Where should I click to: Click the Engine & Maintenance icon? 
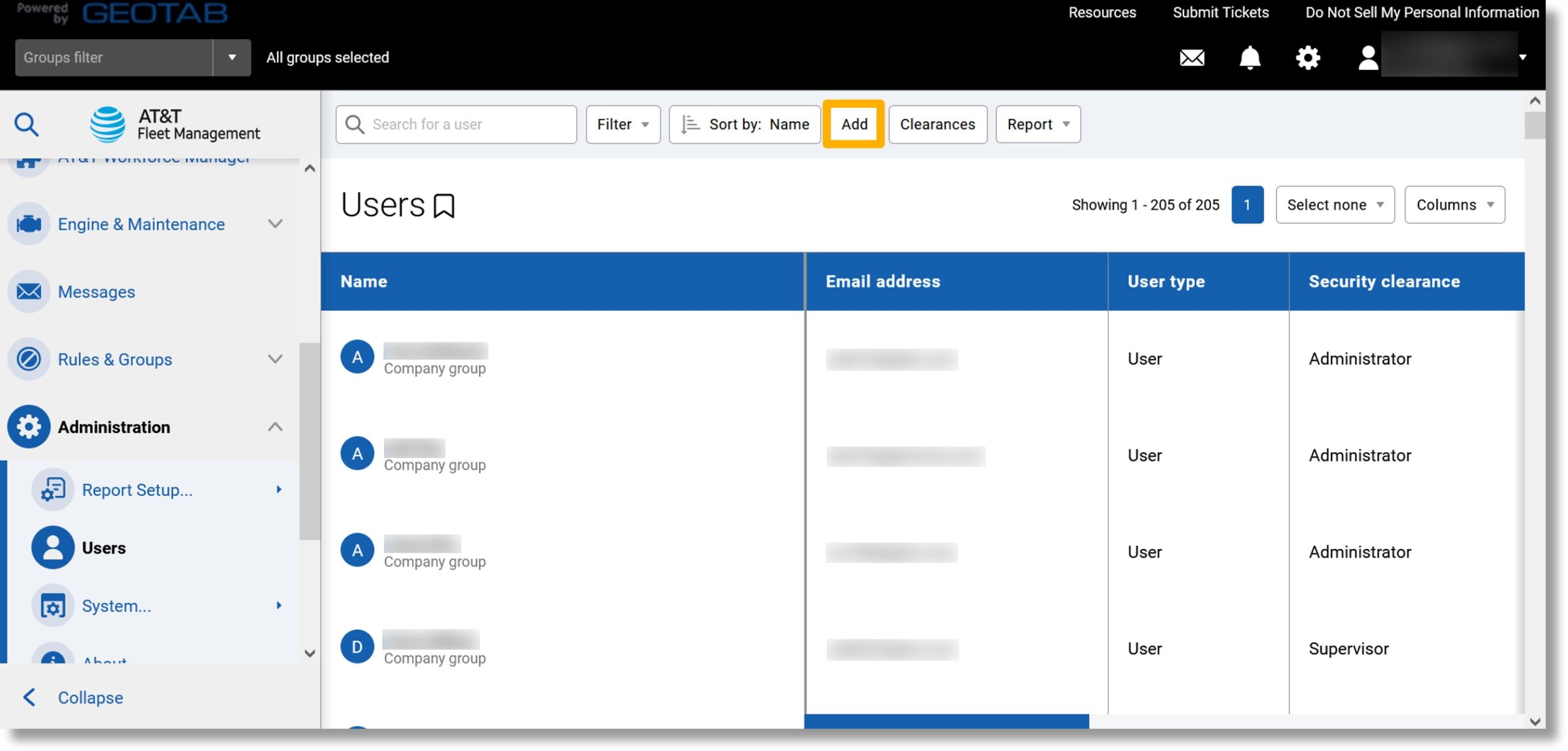(x=29, y=224)
